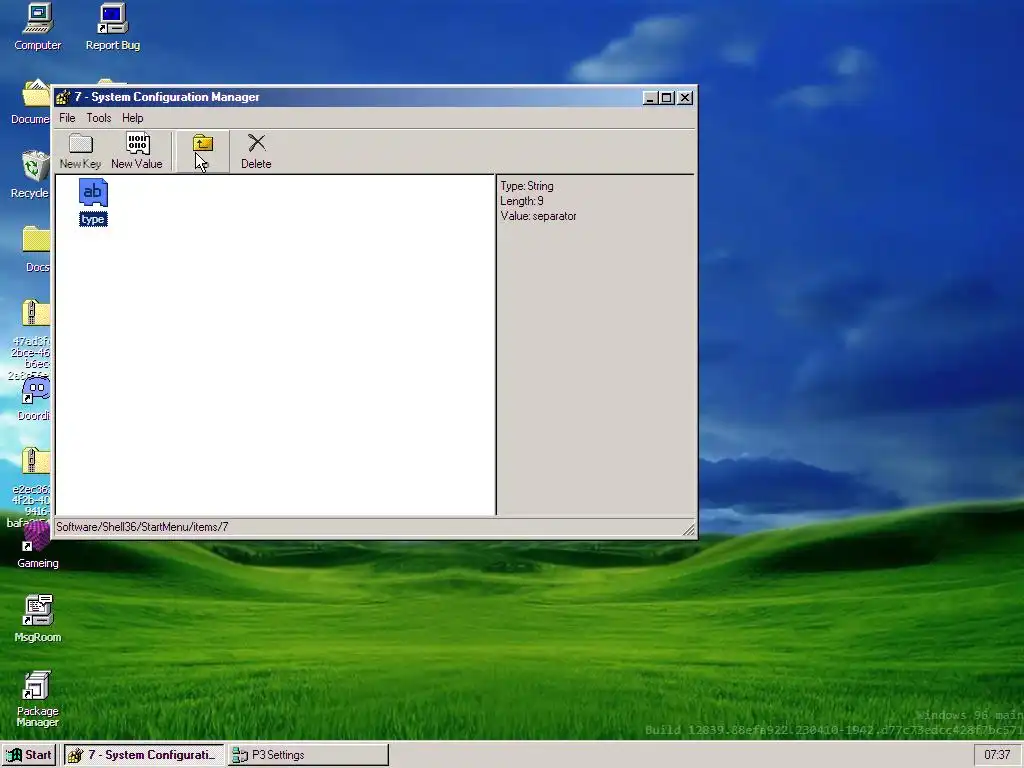Select the Gameing desktop shortcut
1024x768 pixels.
[x=37, y=544]
